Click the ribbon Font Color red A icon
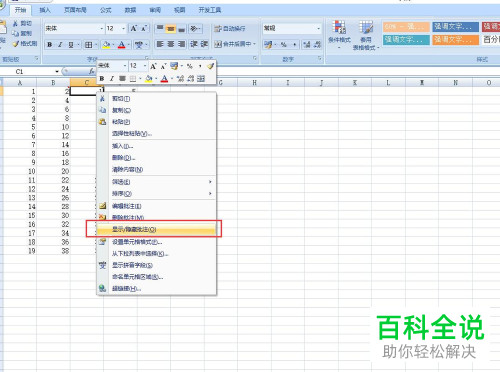Screen dimensions: 500x372 pos(121,45)
